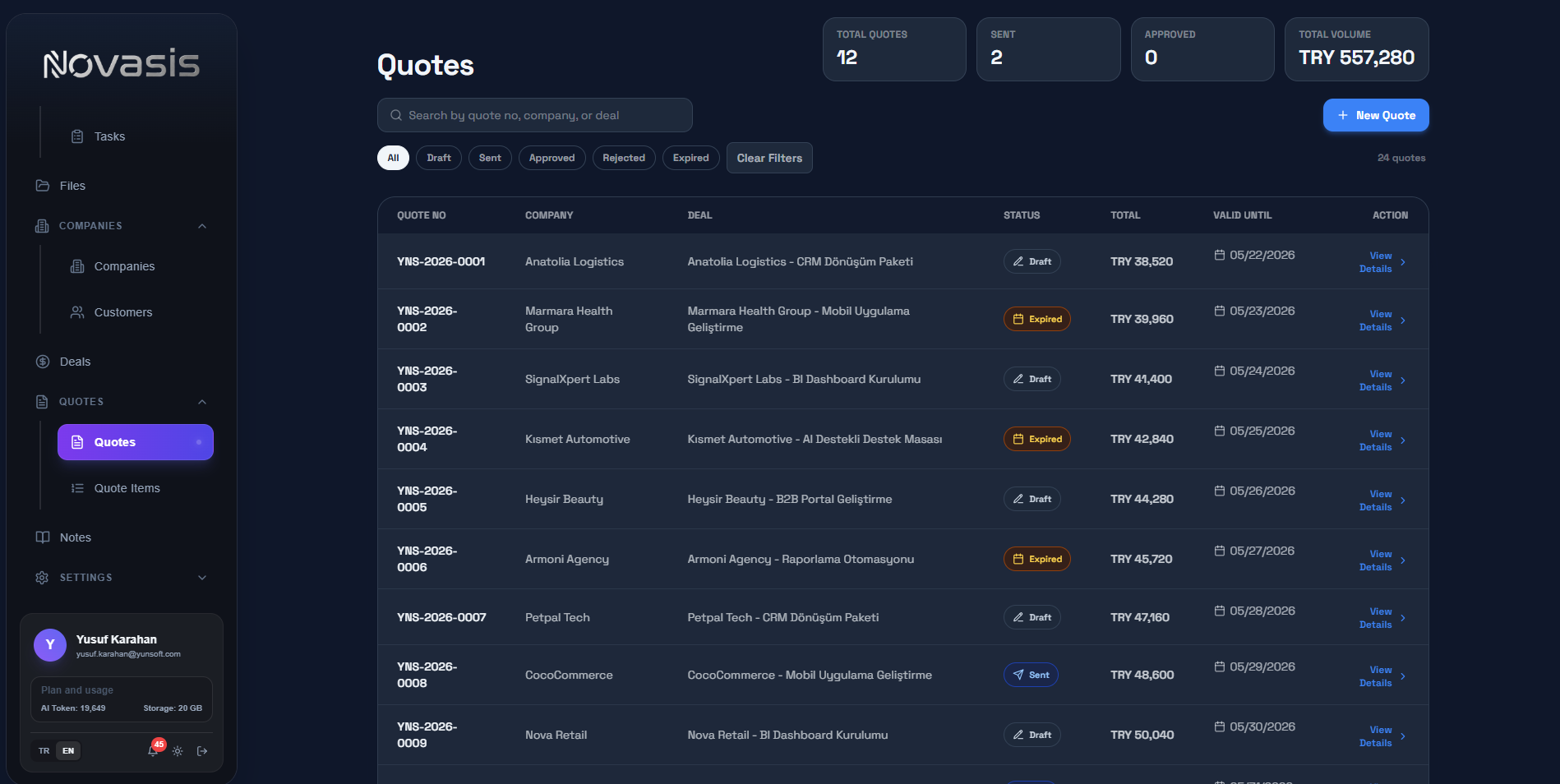This screenshot has width=1560, height=784.
Task: Open Tasks from the sidebar
Action: point(109,136)
